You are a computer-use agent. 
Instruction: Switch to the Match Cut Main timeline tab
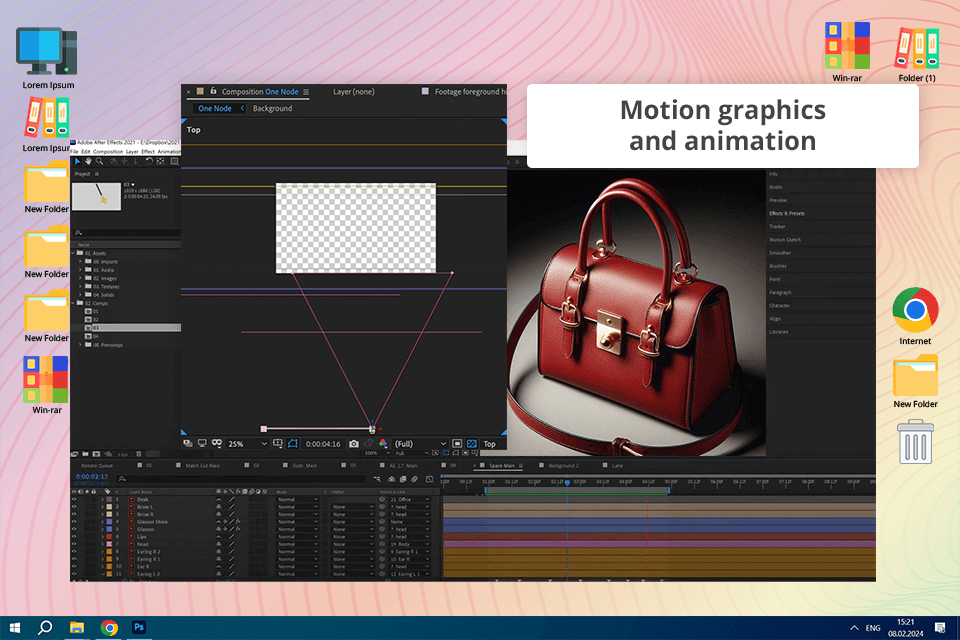coord(202,465)
